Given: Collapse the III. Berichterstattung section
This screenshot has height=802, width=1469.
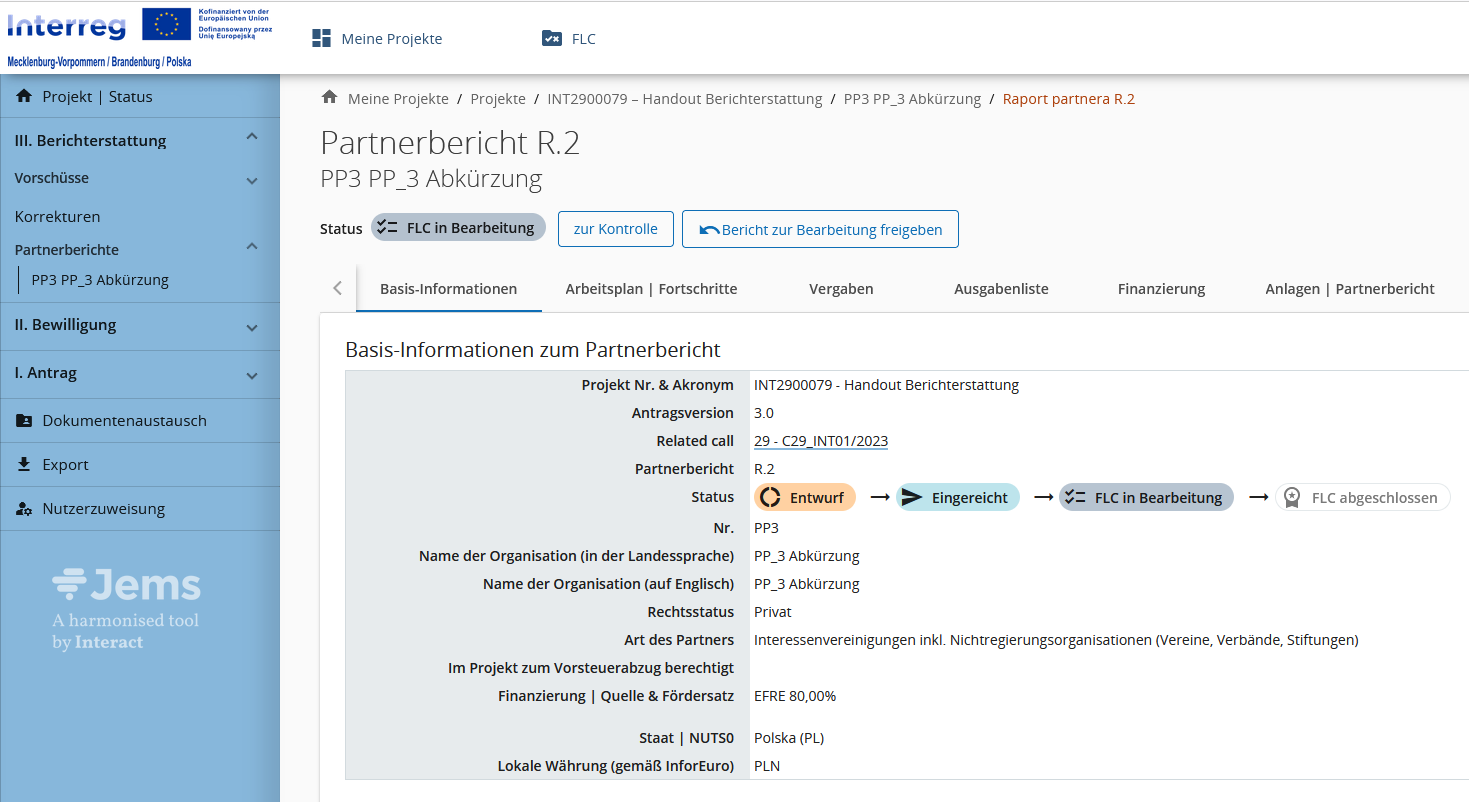Looking at the screenshot, I should coord(252,138).
